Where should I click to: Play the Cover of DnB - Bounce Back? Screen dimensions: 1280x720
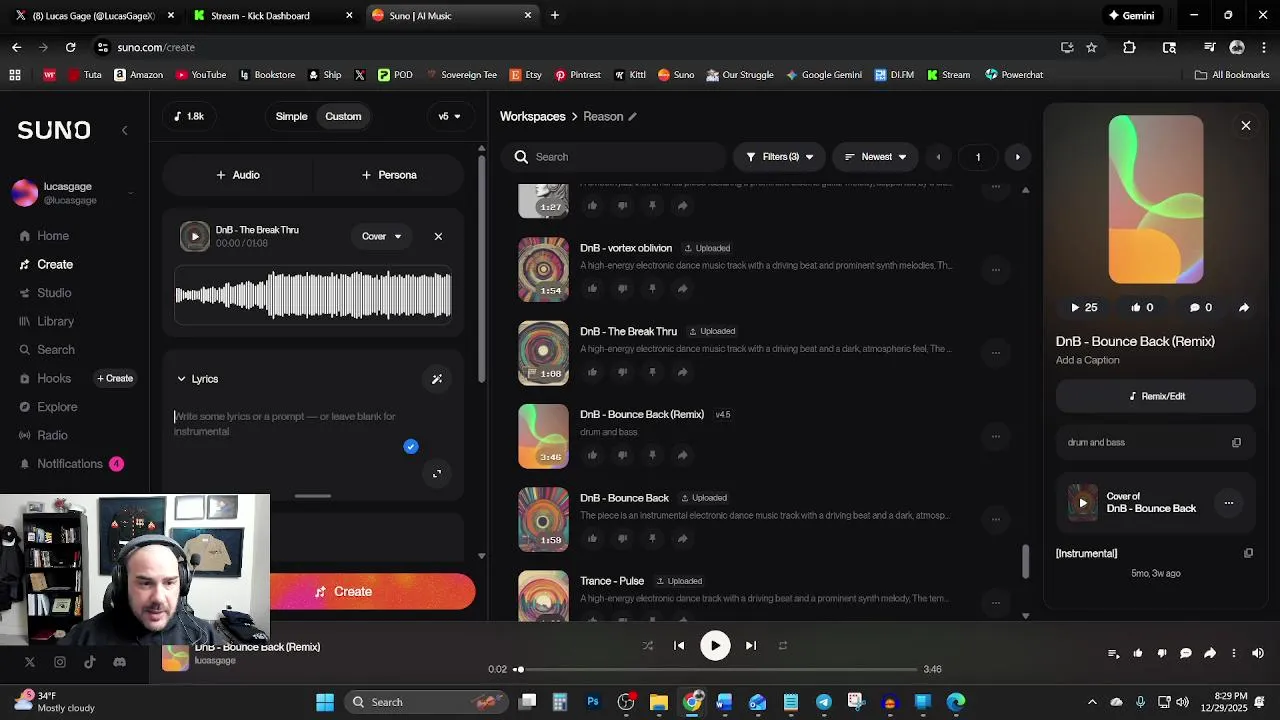click(1083, 503)
